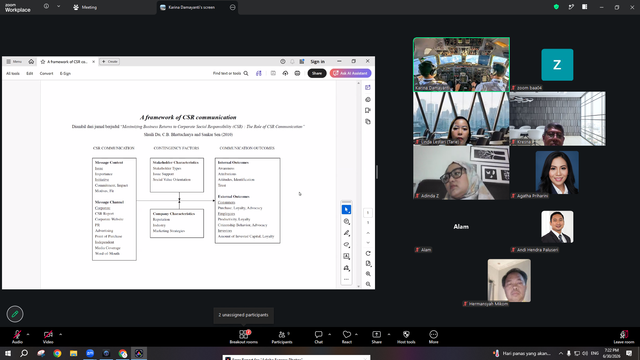Expand reactions arrow beside React

[356, 334]
